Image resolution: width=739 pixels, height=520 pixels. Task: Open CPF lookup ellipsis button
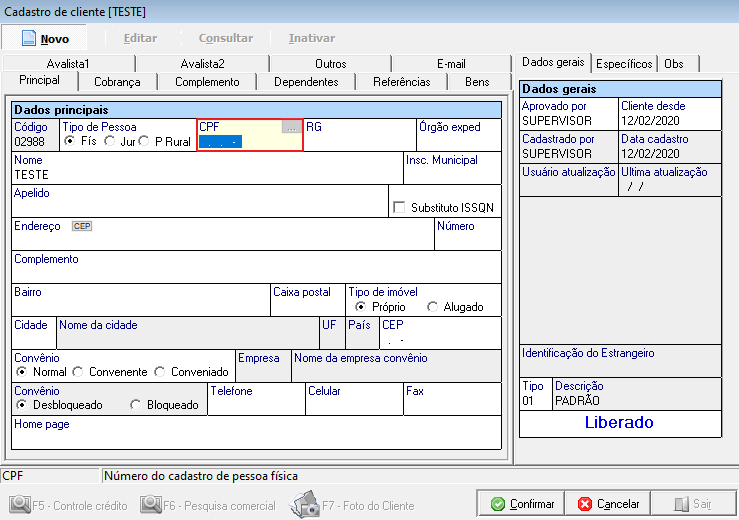tap(291, 128)
